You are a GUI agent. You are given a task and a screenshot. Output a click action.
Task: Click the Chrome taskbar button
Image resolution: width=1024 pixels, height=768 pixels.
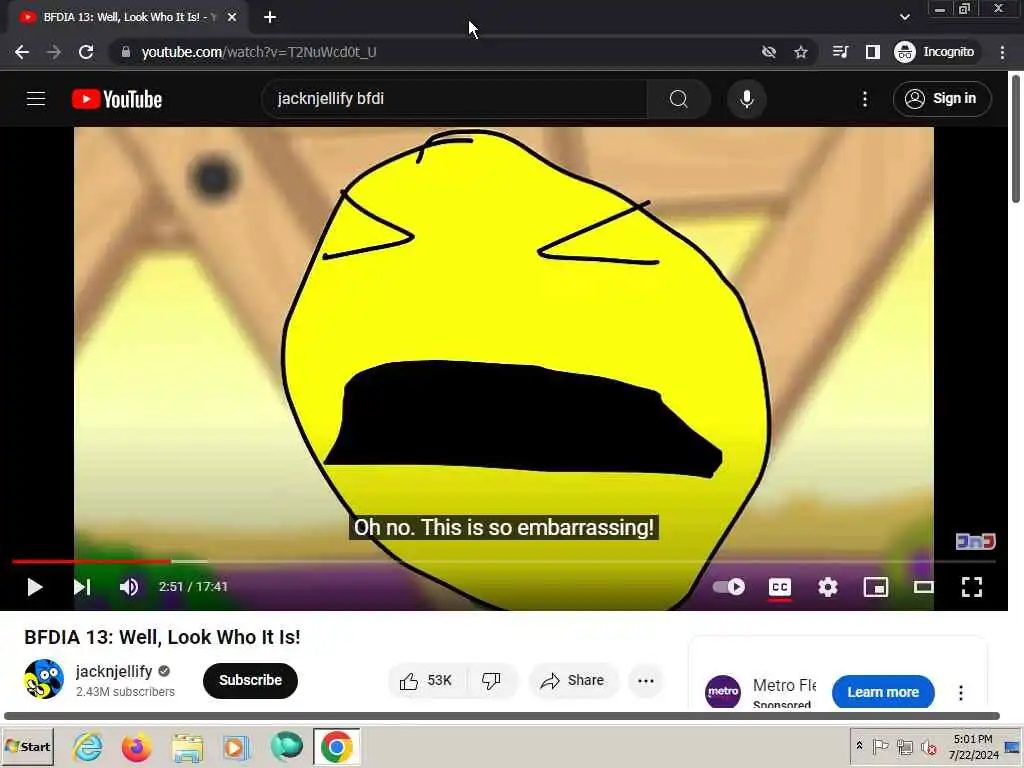point(336,746)
